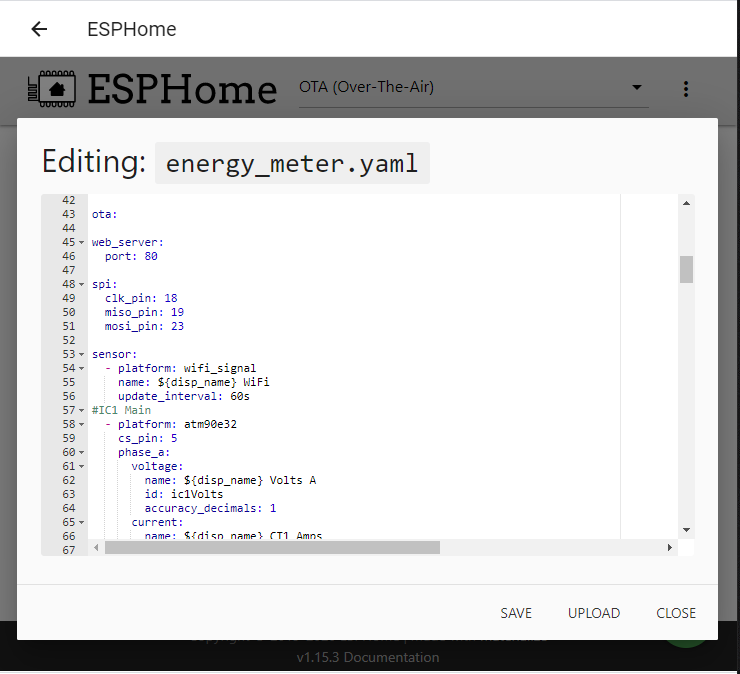The image size is (740, 674).
Task: Save the energy_meter.yaml file
Action: (x=516, y=613)
